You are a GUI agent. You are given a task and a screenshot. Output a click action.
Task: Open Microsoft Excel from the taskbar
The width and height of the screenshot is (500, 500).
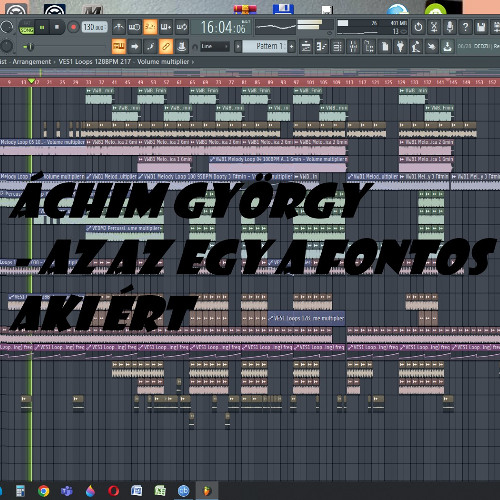point(160,491)
